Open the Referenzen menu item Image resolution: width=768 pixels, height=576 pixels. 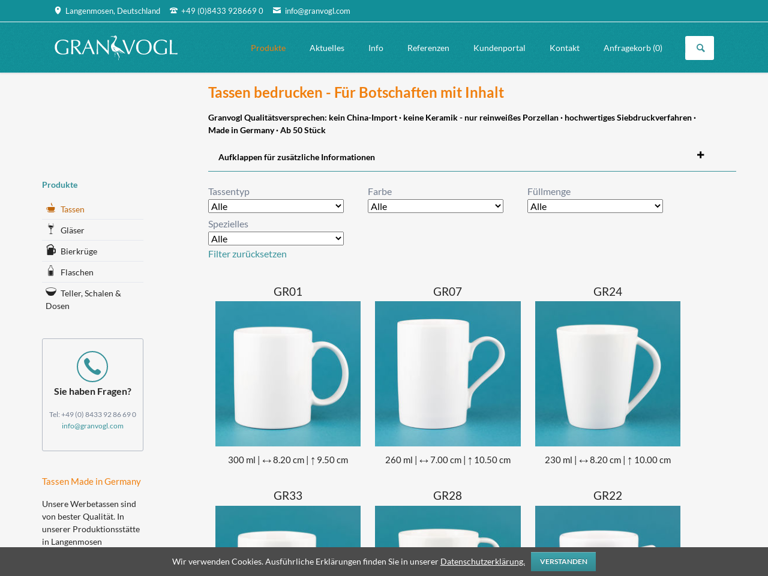(428, 48)
